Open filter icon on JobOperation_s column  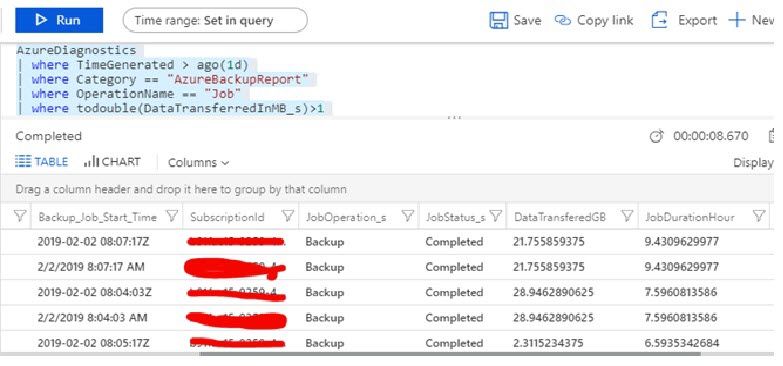pyautogui.click(x=408, y=216)
